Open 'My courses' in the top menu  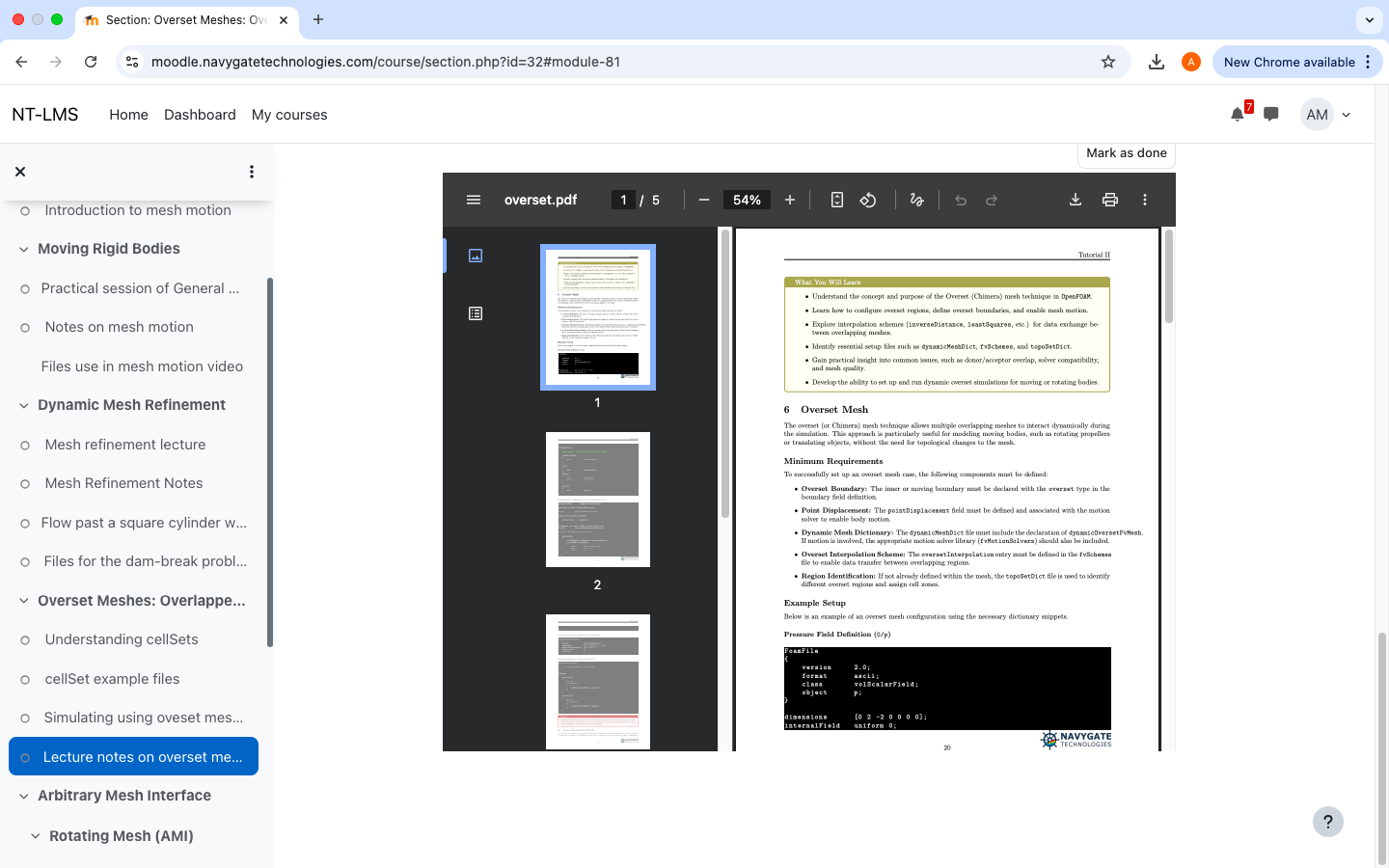pyautogui.click(x=289, y=114)
